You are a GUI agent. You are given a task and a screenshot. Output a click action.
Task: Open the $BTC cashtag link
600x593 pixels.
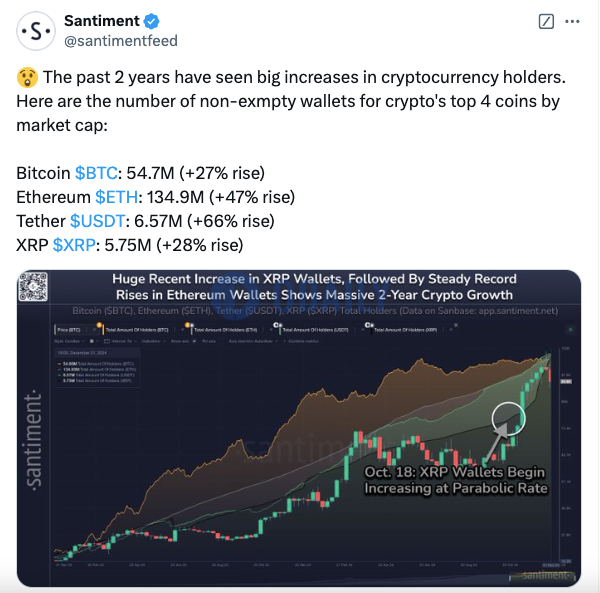click(96, 173)
